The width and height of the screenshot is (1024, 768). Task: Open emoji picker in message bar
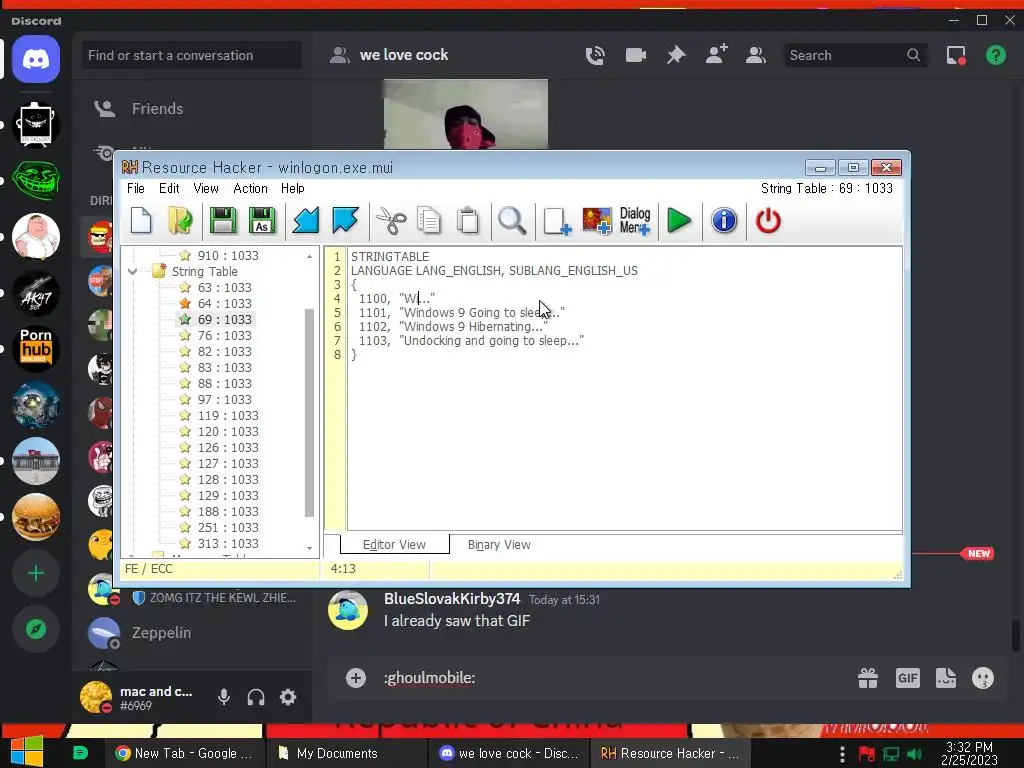[983, 679]
